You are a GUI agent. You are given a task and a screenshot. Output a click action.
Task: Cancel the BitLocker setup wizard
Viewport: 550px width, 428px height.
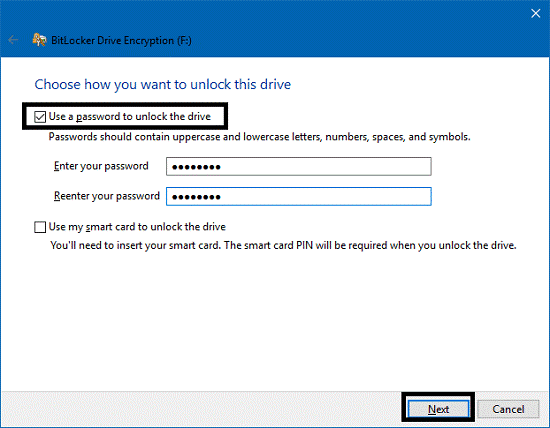click(508, 409)
